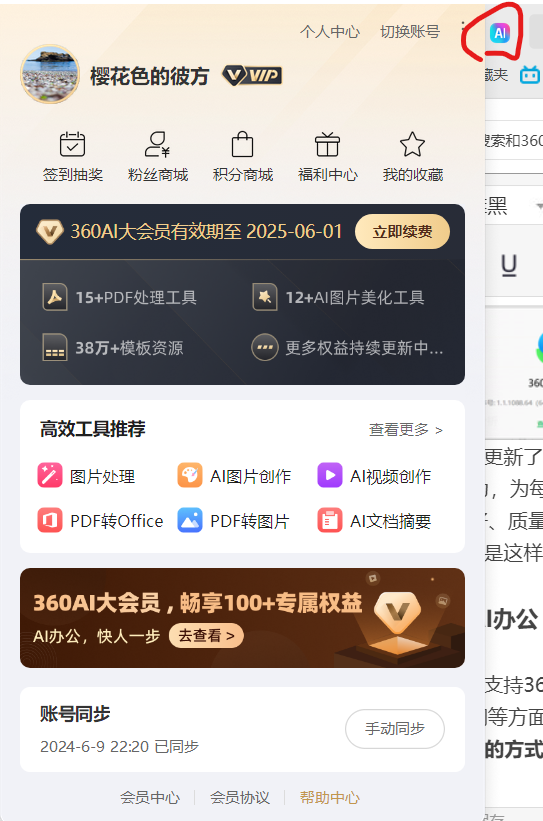Open the 签到抽奖 check-in calendar icon
Screen dimensions: 543x821
pos(73,144)
